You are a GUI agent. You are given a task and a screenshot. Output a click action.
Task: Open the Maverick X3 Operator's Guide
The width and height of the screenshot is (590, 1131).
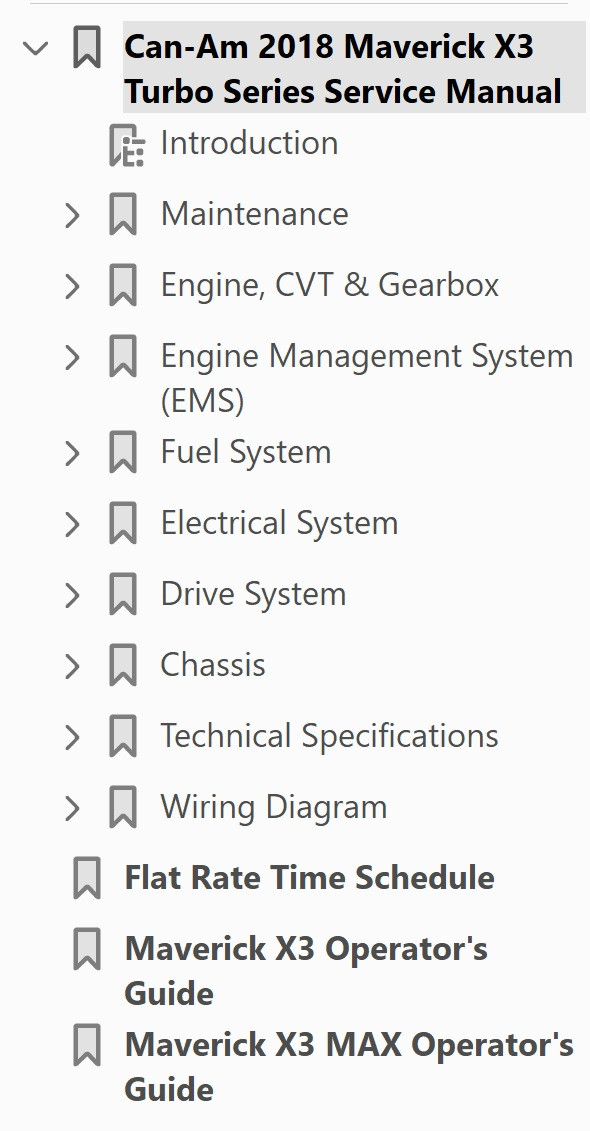click(306, 950)
